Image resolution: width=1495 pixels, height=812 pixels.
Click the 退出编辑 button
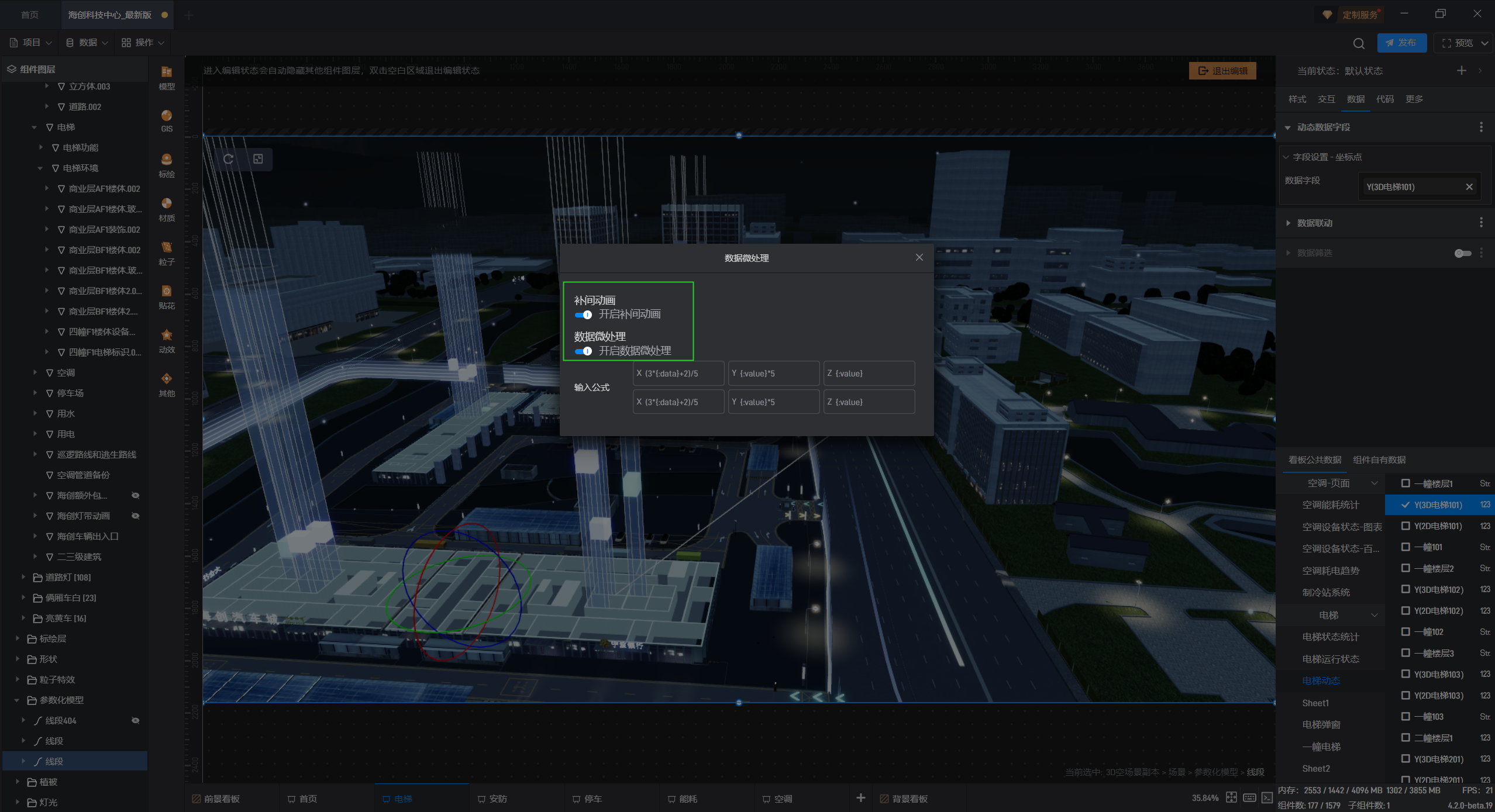pyautogui.click(x=1222, y=71)
